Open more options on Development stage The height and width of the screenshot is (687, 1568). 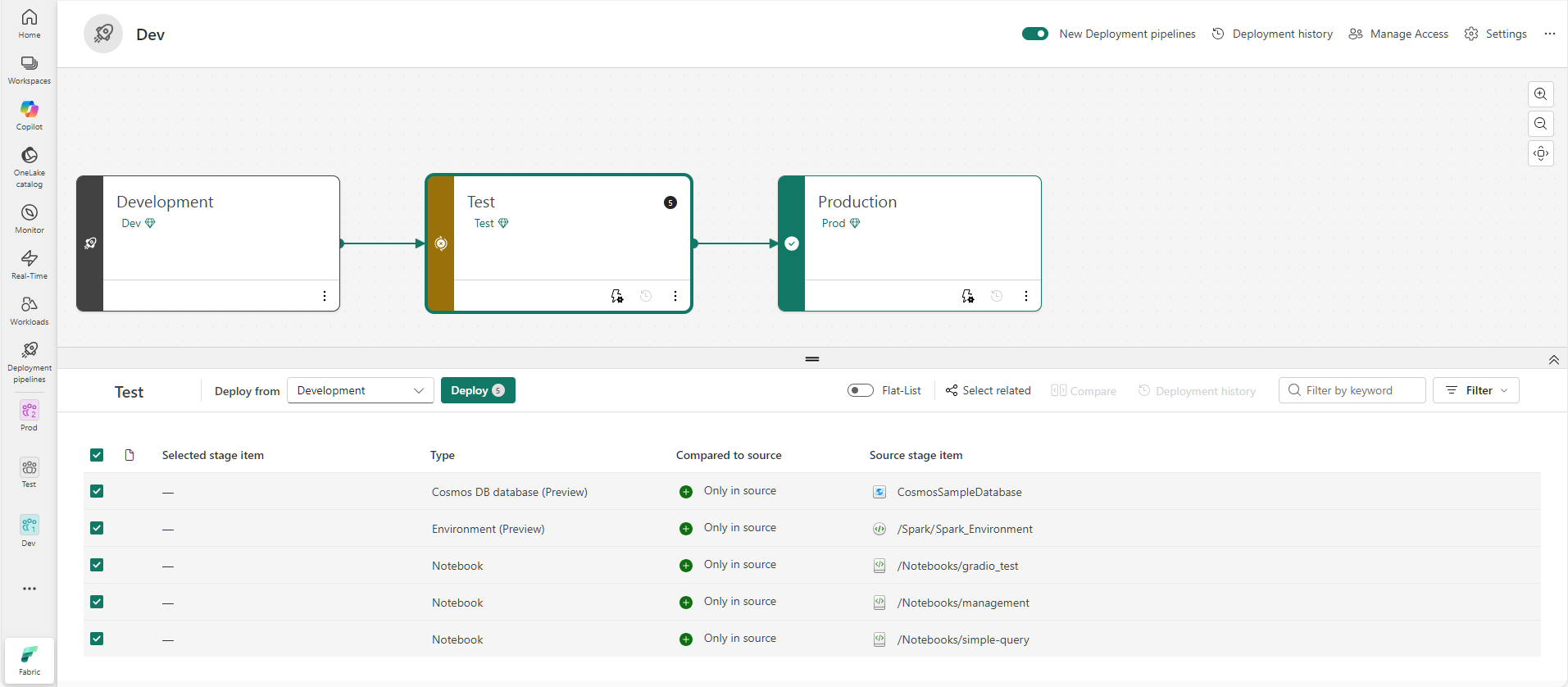pyautogui.click(x=325, y=296)
